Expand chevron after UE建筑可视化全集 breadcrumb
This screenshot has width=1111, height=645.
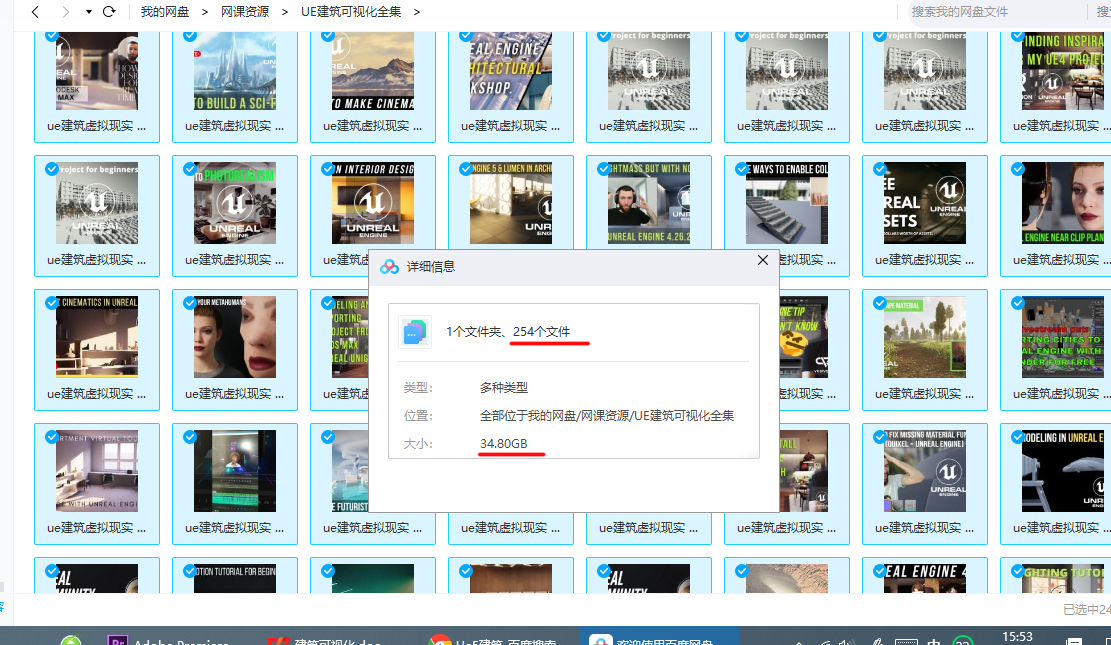click(417, 12)
